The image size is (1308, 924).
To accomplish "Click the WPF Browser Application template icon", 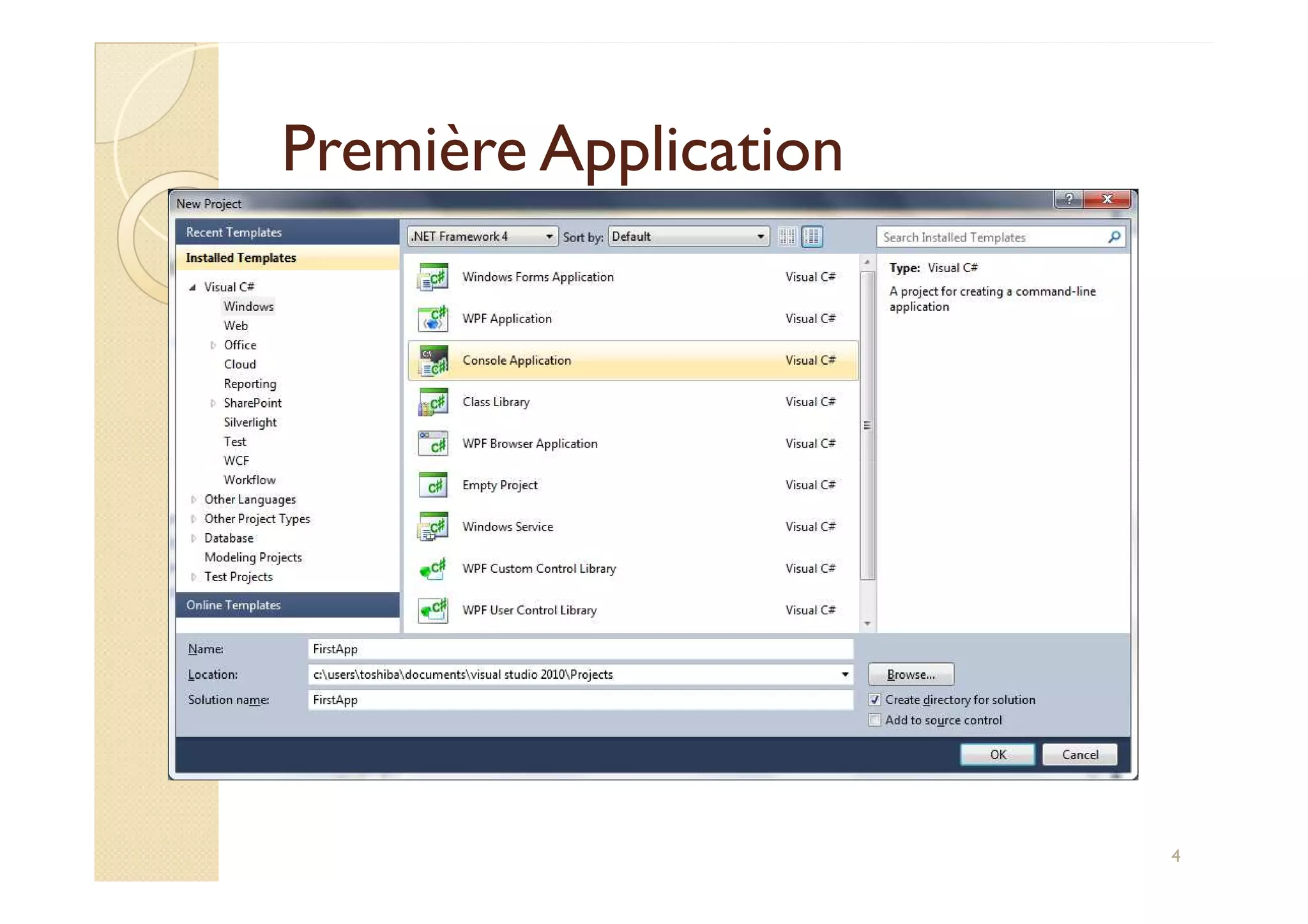I will tap(432, 444).
